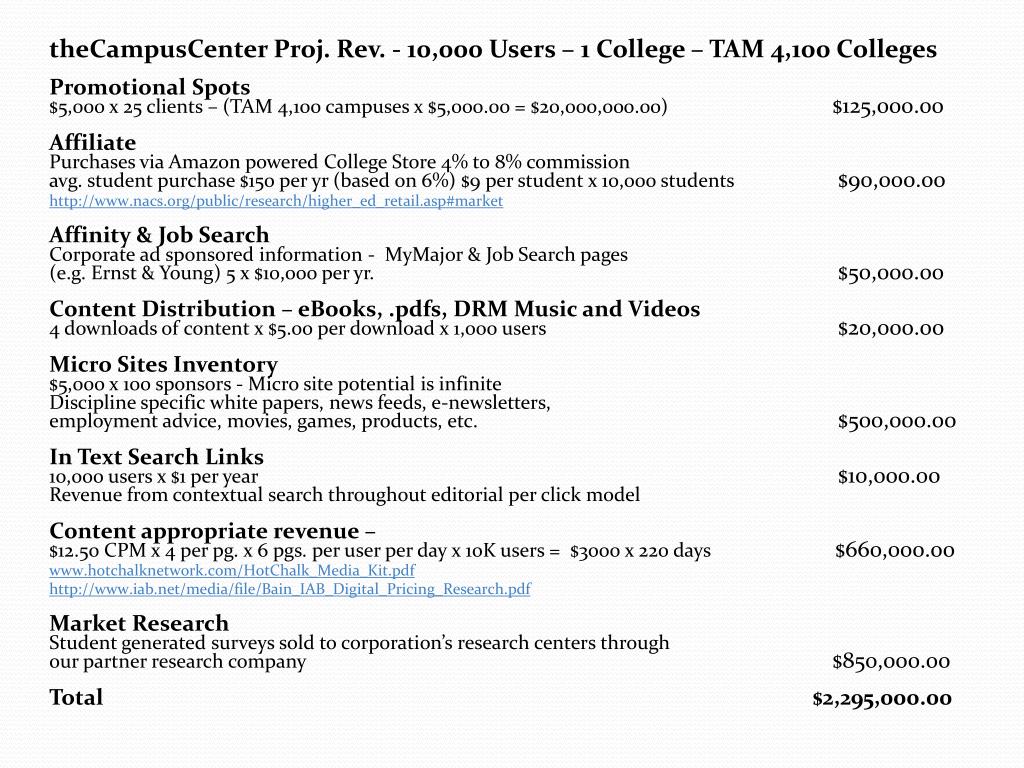Click the slide title theCampusCenter Proj. Rev.
1024x768 pixels.
[493, 50]
